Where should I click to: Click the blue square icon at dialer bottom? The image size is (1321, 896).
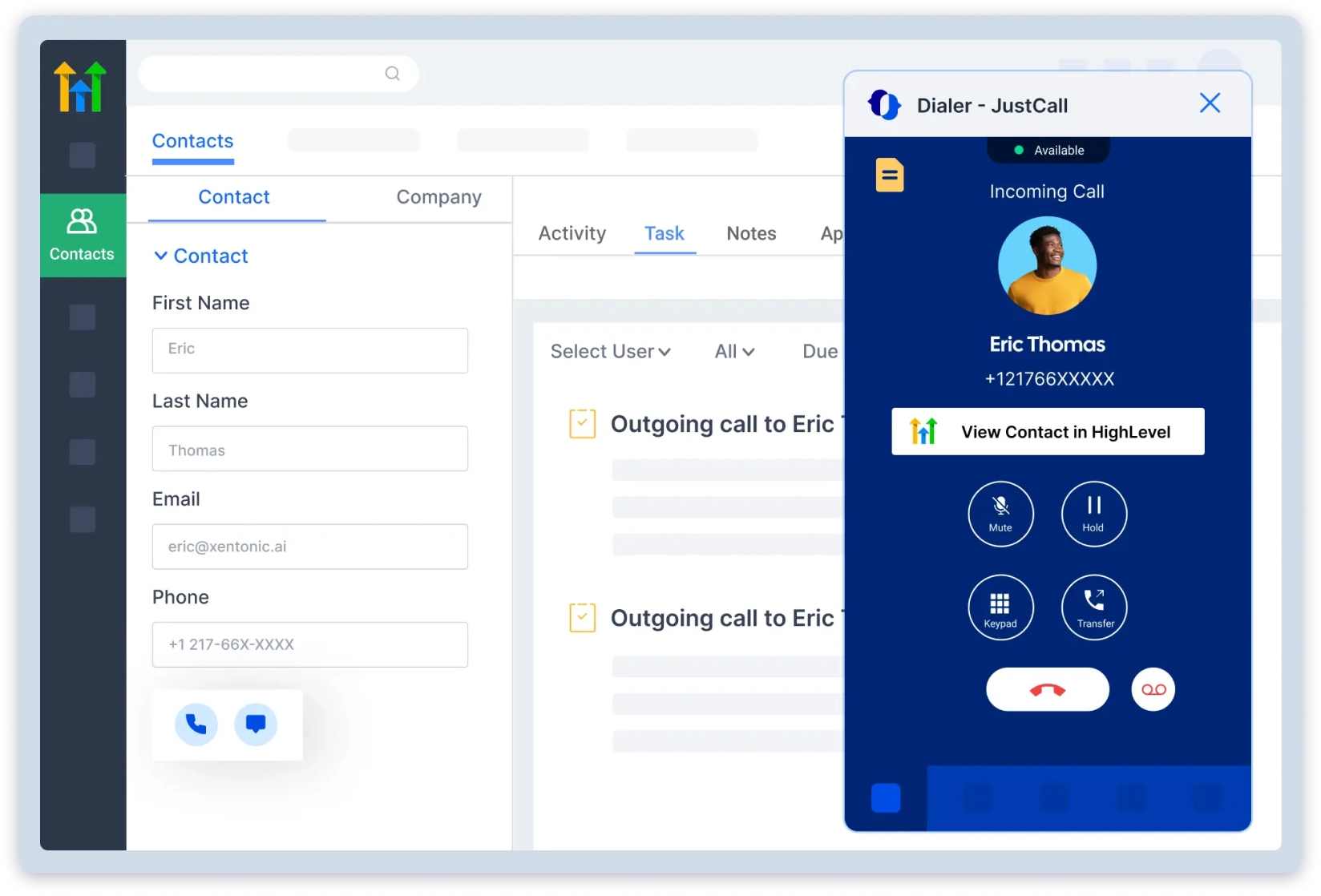[x=886, y=798]
